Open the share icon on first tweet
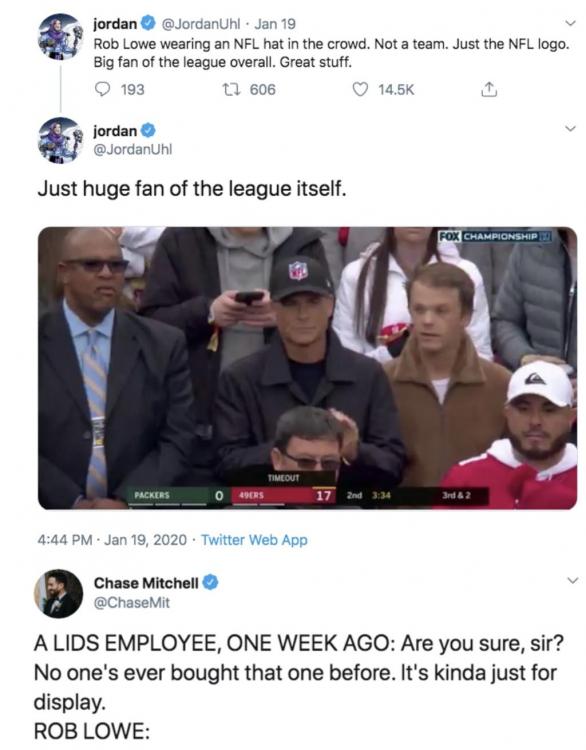The height and width of the screenshot is (750, 586). (x=488, y=89)
